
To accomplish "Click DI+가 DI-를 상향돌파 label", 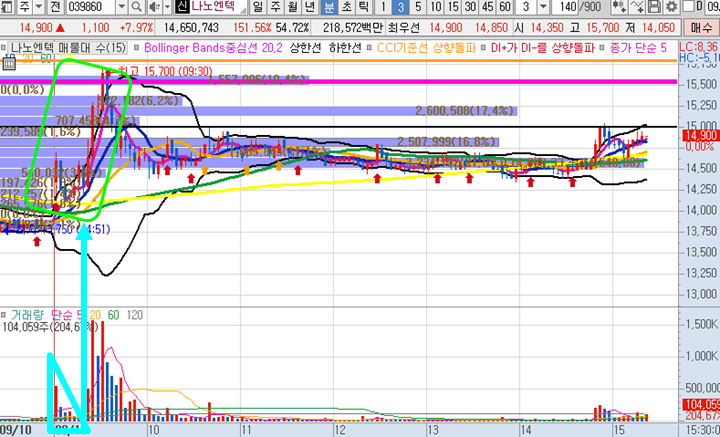I will click(x=544, y=47).
